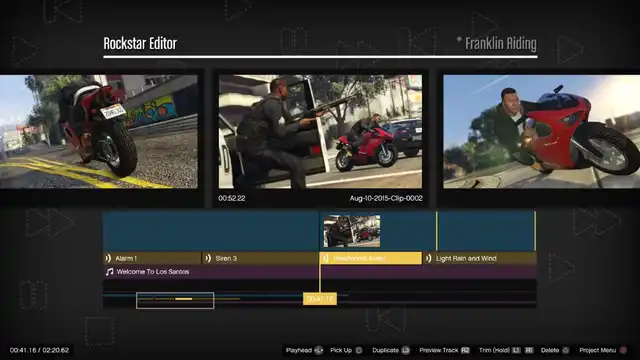Click the Pick Up controller button icon
Image resolution: width=640 pixels, height=360 pixels.
(x=358, y=350)
